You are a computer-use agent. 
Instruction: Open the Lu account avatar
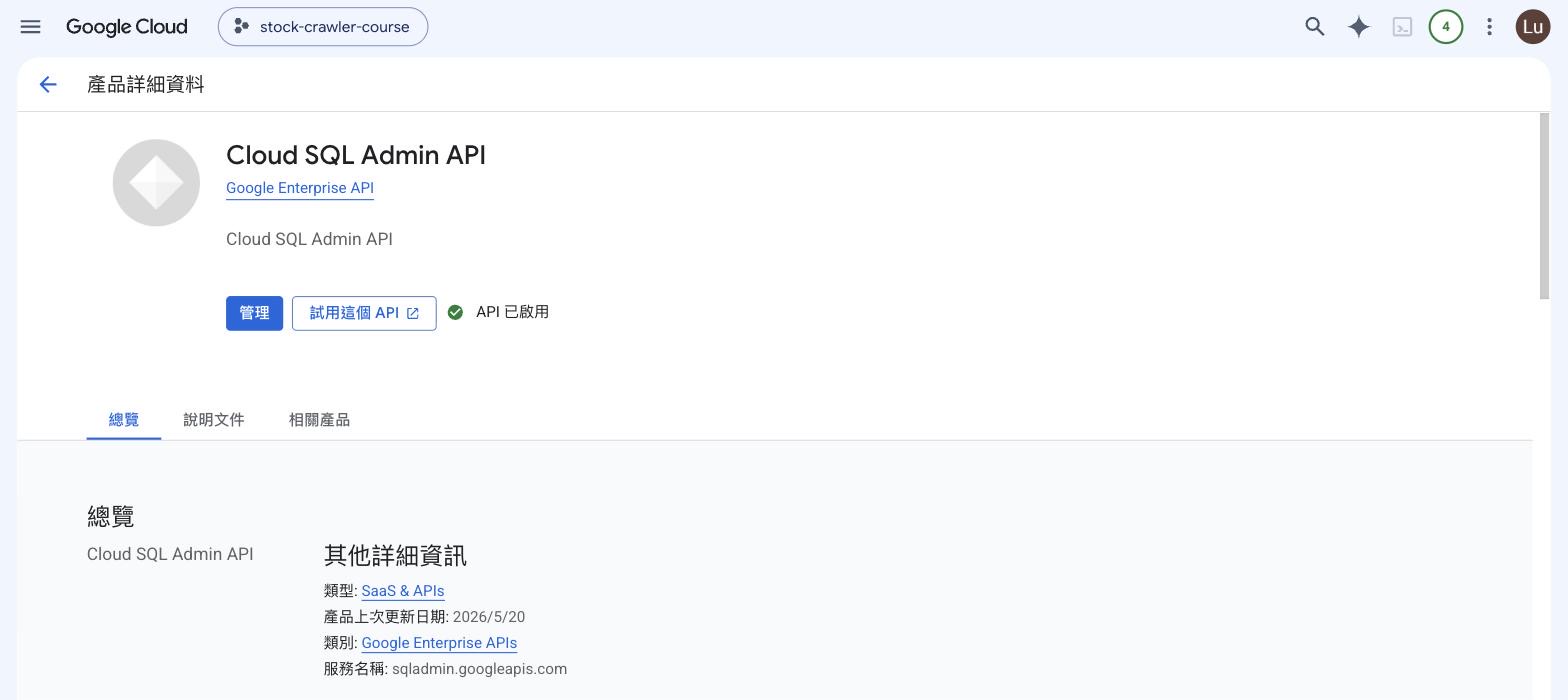point(1533,27)
